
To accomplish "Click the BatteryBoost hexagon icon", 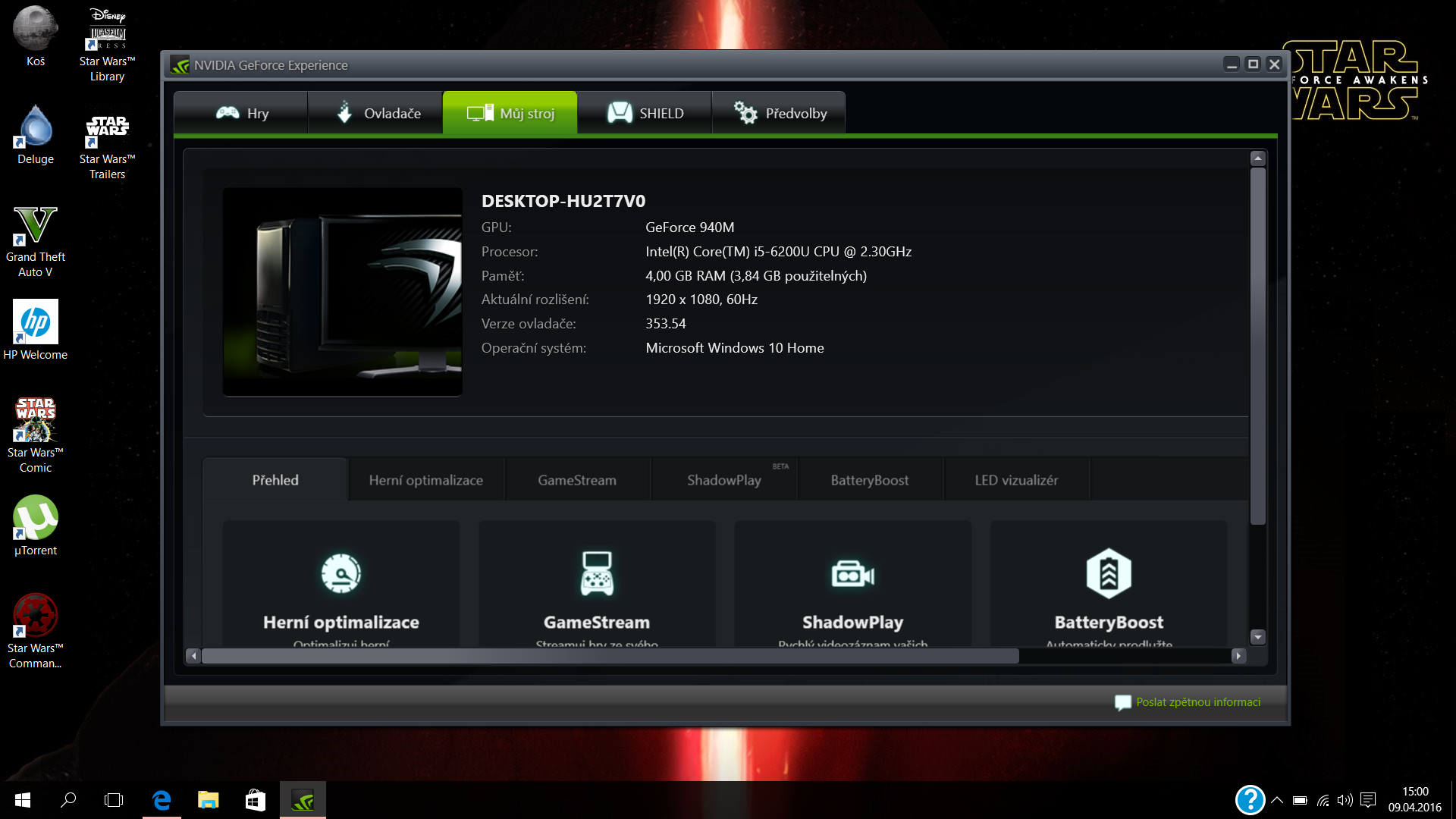I will point(1108,573).
